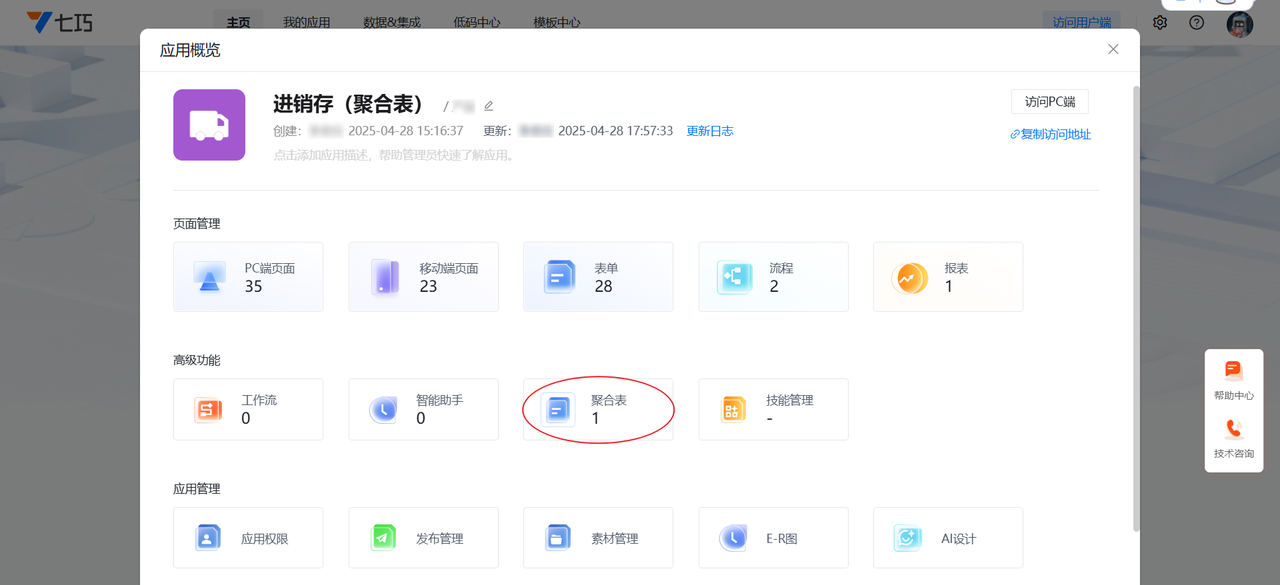Open the 流程 process card
This screenshot has height=585, width=1280.
coord(773,277)
